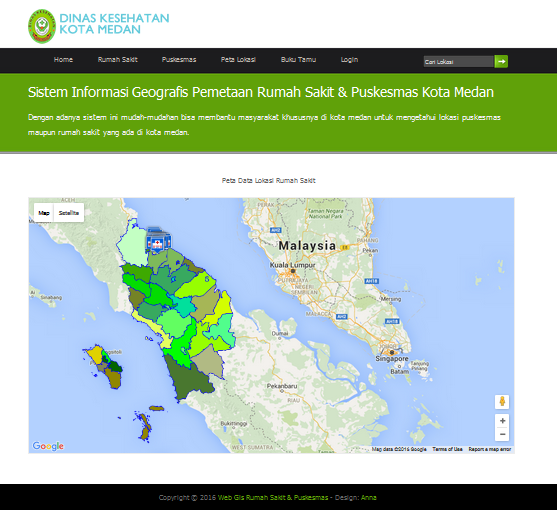Click the Map data ©2016 Google text

(399, 449)
